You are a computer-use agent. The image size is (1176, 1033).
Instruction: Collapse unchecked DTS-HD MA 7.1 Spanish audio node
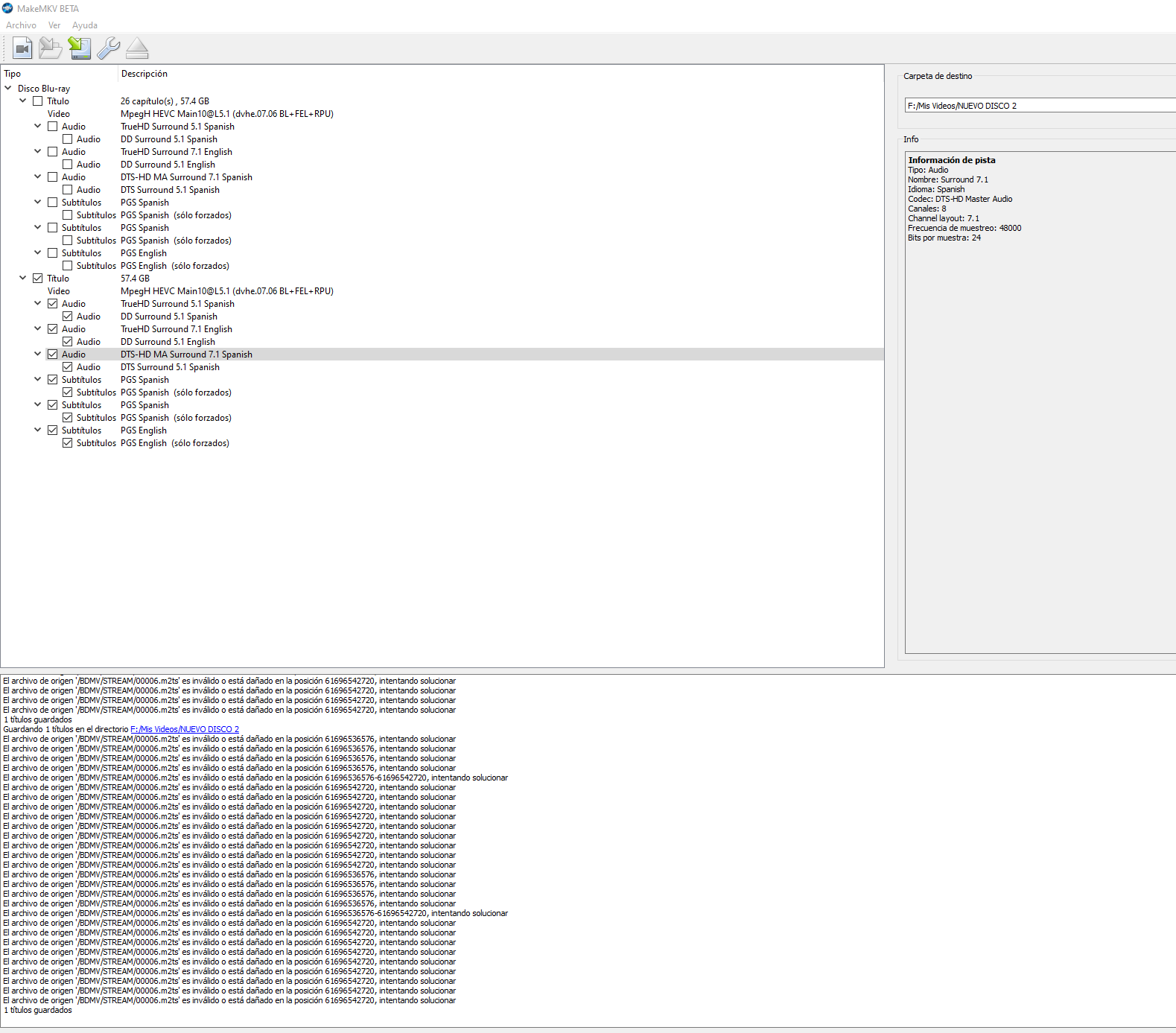click(x=38, y=177)
